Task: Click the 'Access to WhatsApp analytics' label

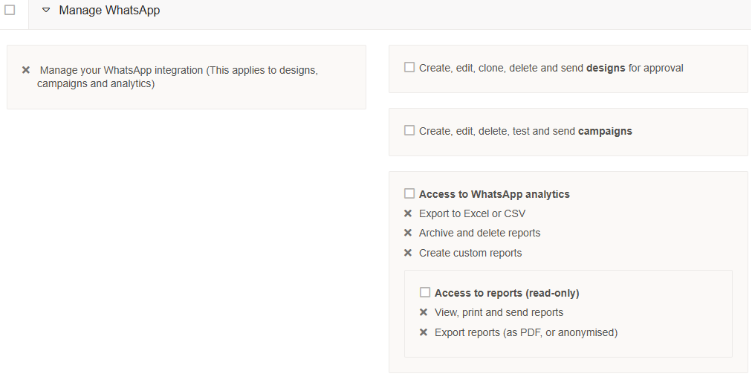Action: pos(494,194)
